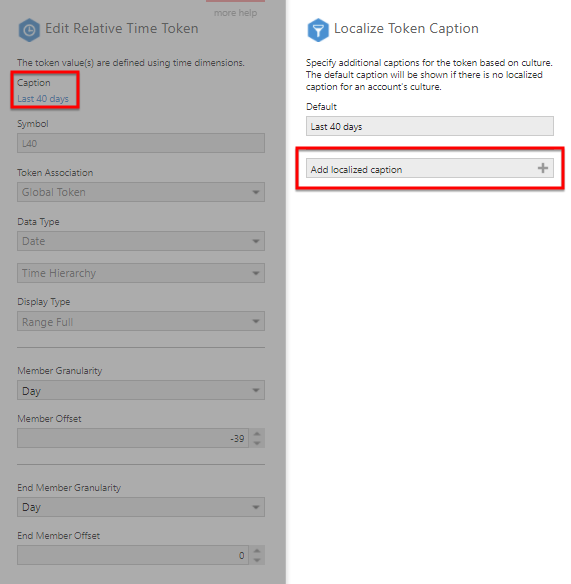571x584 pixels.
Task: Click the Default caption text field
Action: tap(430, 126)
